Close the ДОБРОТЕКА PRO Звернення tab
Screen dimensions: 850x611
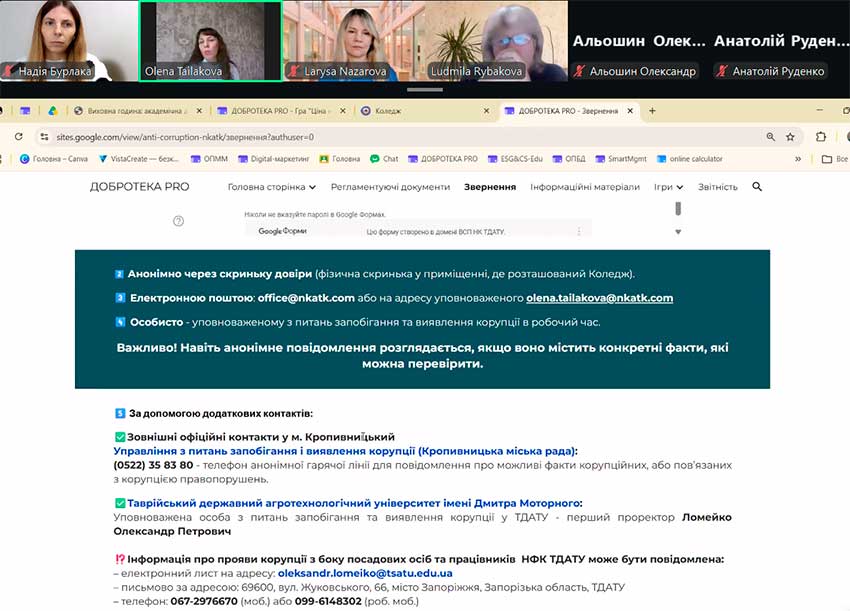(x=630, y=111)
